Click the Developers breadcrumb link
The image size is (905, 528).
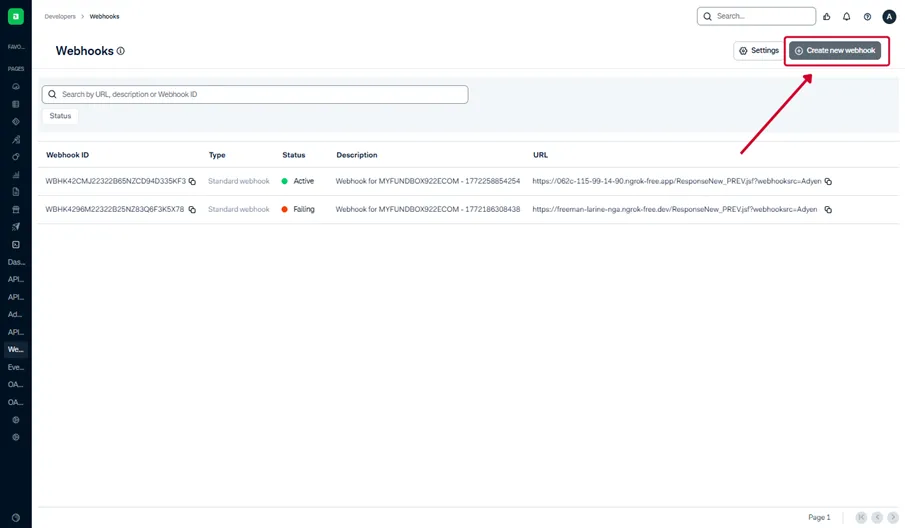[60, 17]
